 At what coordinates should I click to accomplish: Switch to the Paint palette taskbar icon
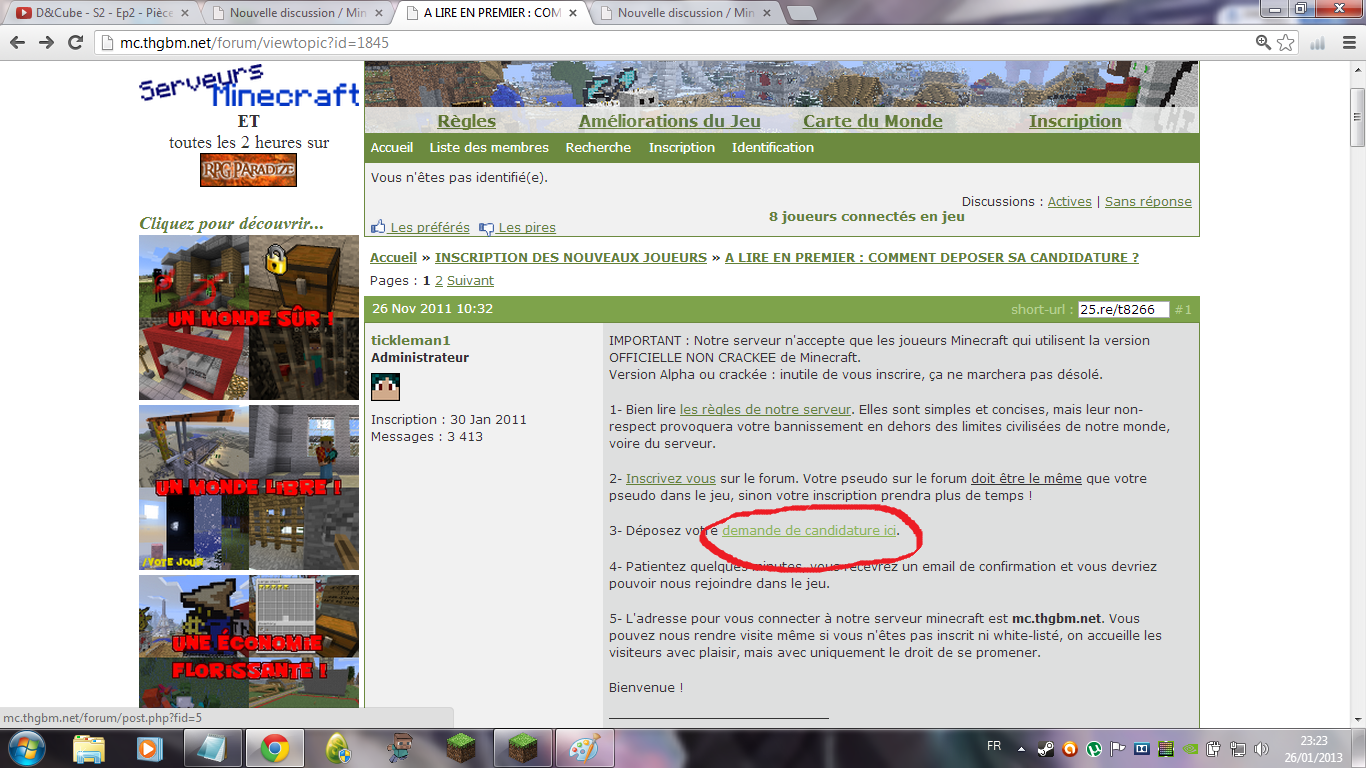tap(583, 748)
